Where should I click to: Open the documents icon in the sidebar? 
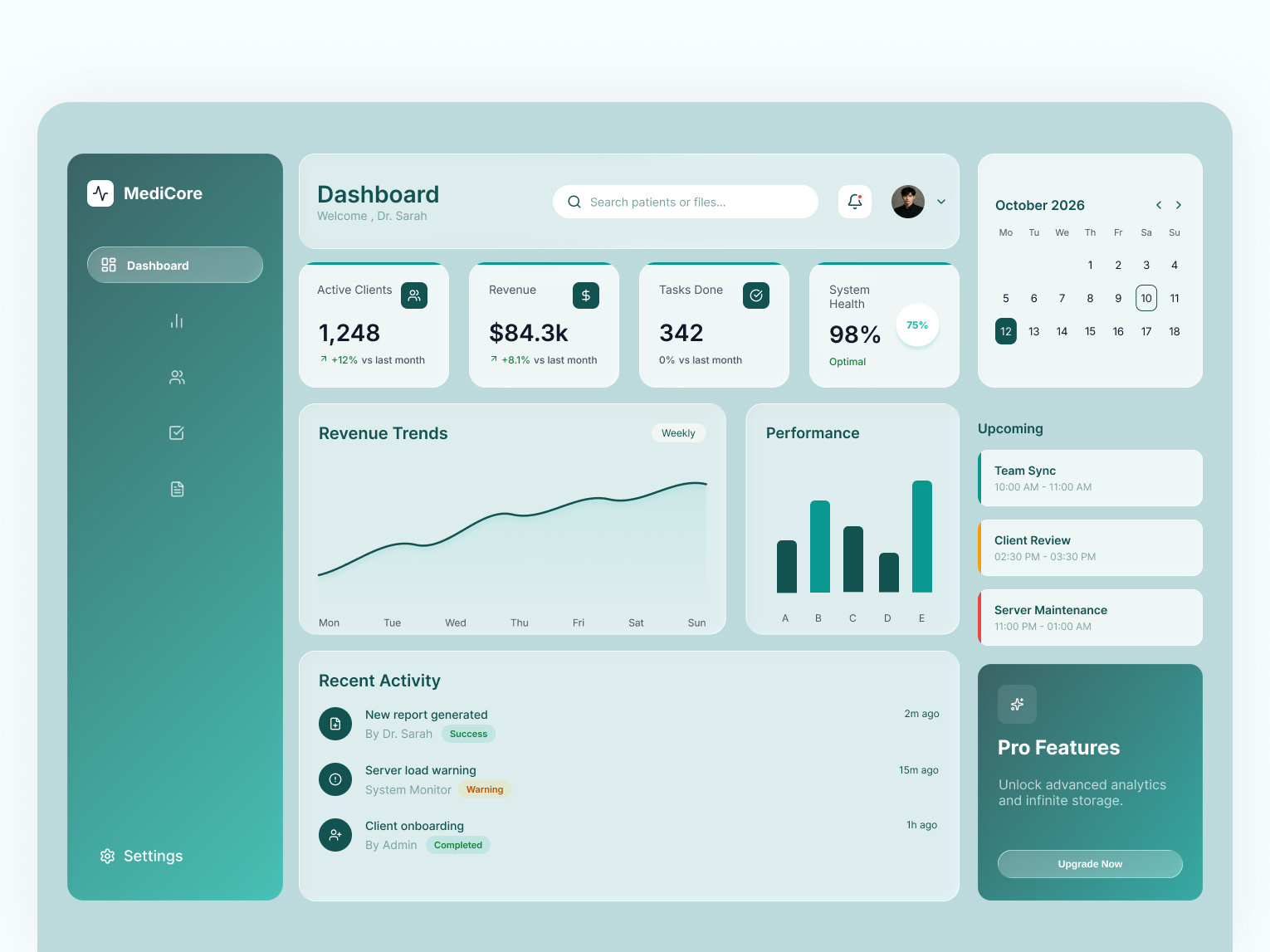(176, 489)
